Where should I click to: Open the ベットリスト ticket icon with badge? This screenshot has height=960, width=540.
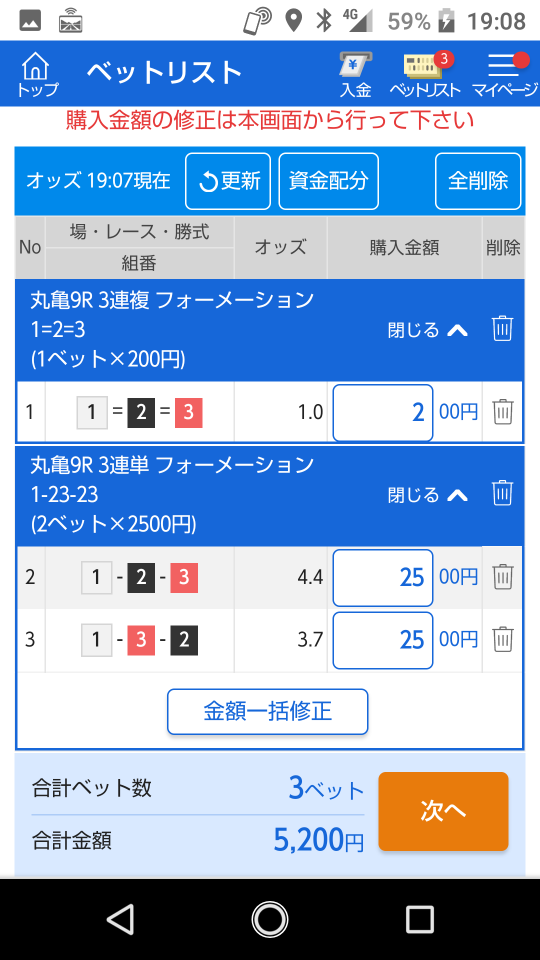pyautogui.click(x=425, y=75)
